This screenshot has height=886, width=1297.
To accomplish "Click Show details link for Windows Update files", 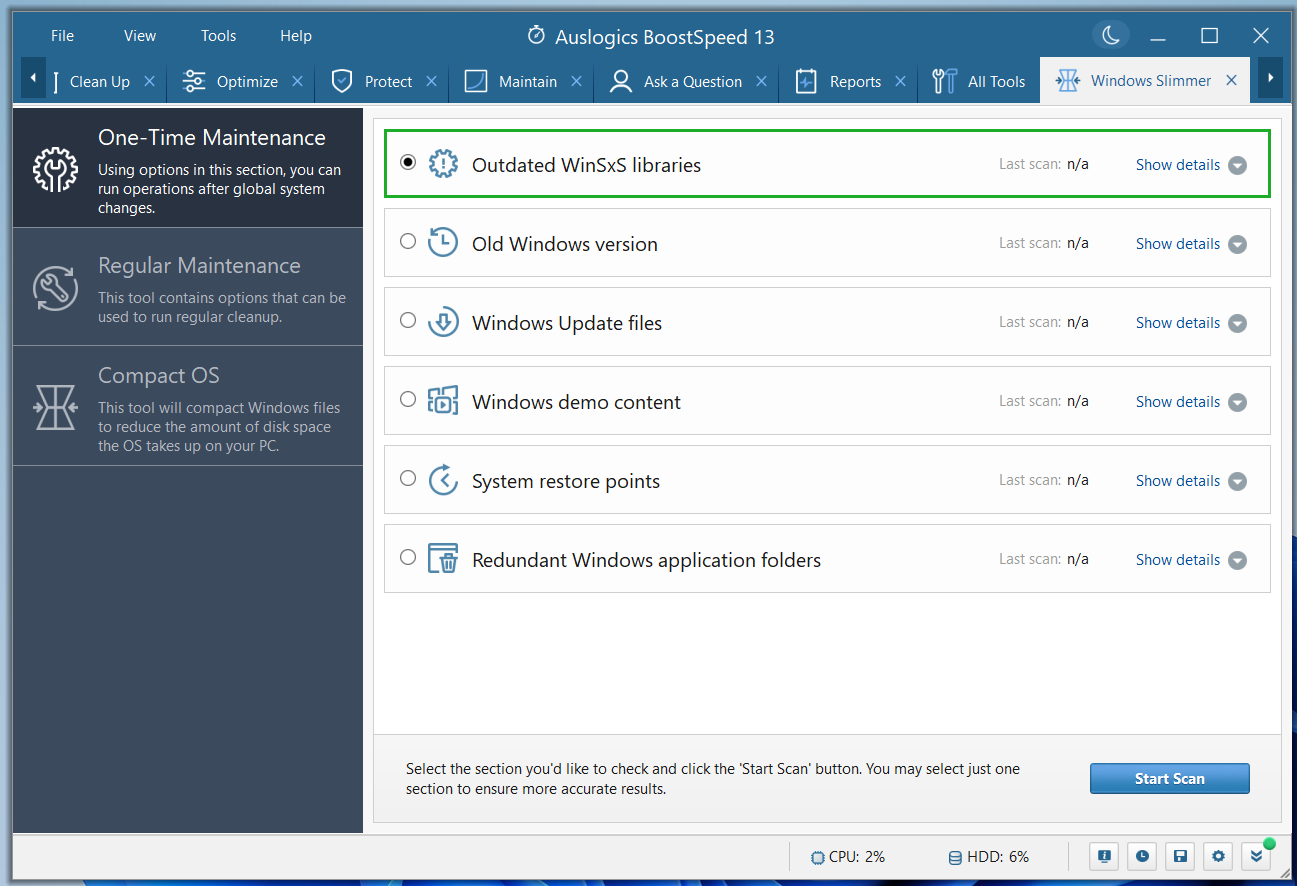I will tap(1178, 323).
